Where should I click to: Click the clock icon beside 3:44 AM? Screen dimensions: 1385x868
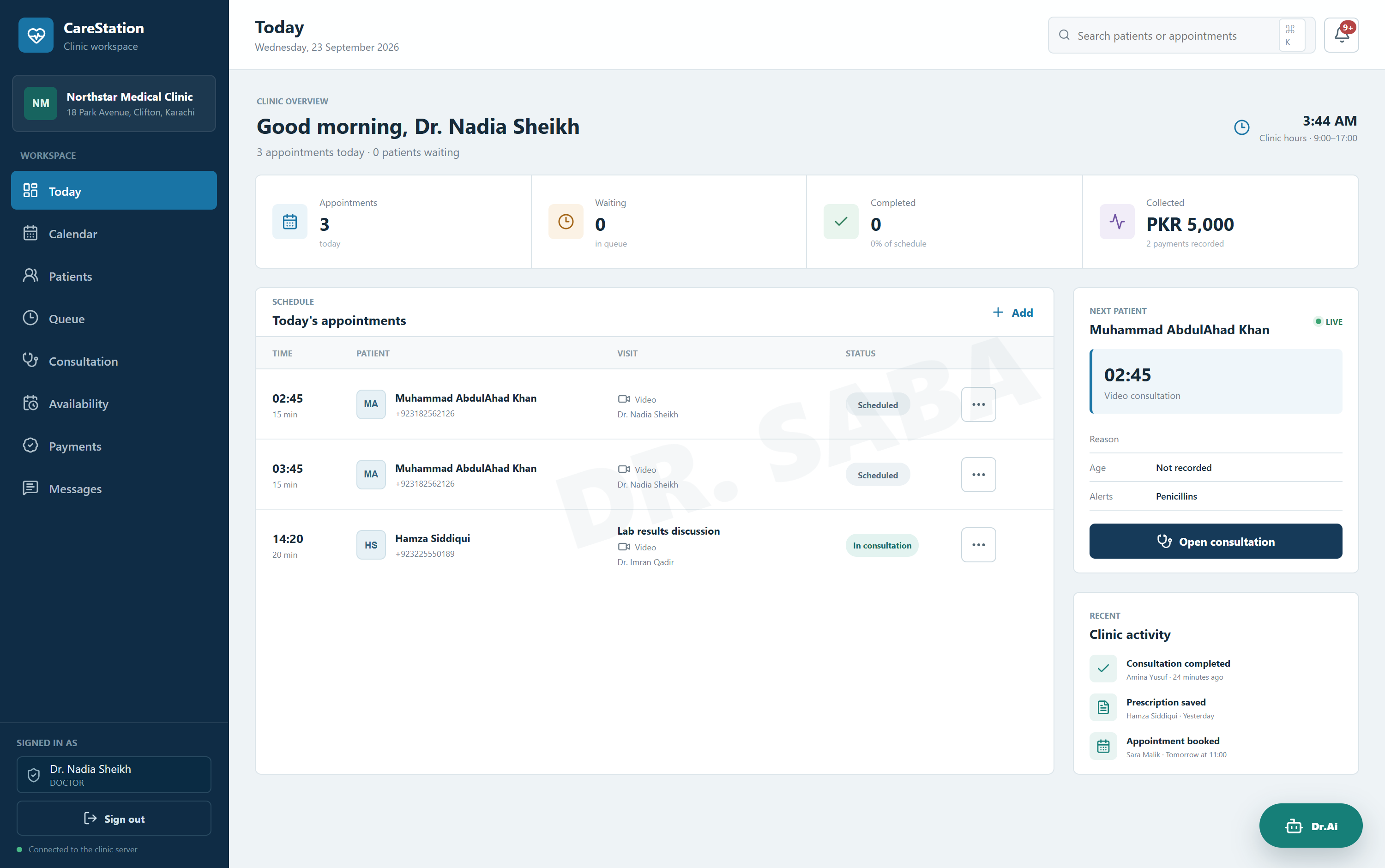click(x=1241, y=127)
